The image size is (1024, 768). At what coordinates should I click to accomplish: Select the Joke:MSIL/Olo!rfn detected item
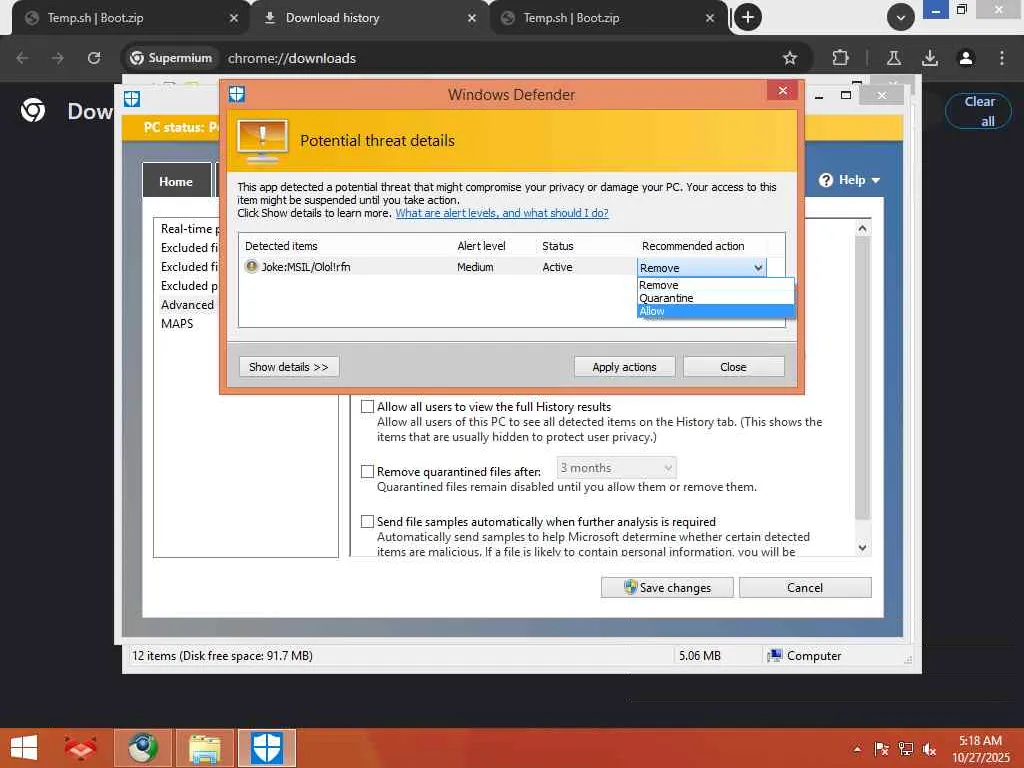click(305, 267)
